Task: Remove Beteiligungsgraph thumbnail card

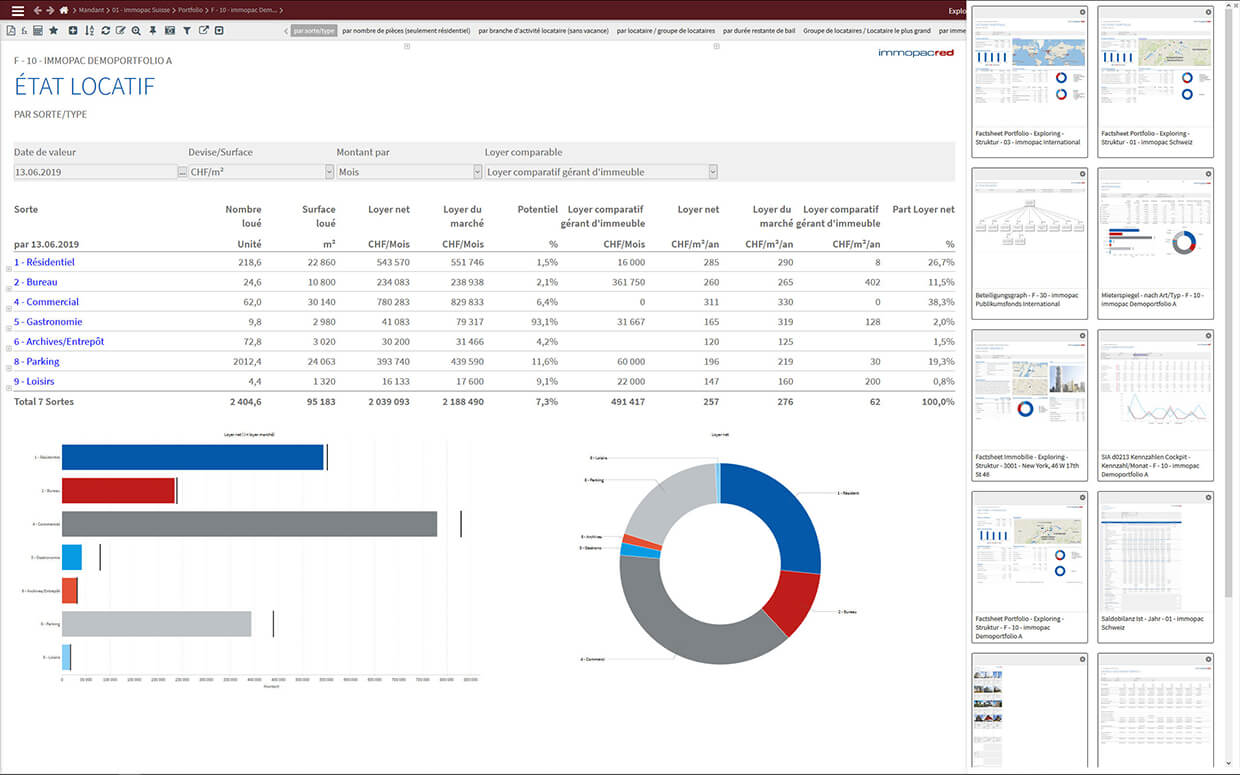Action: [1083, 174]
